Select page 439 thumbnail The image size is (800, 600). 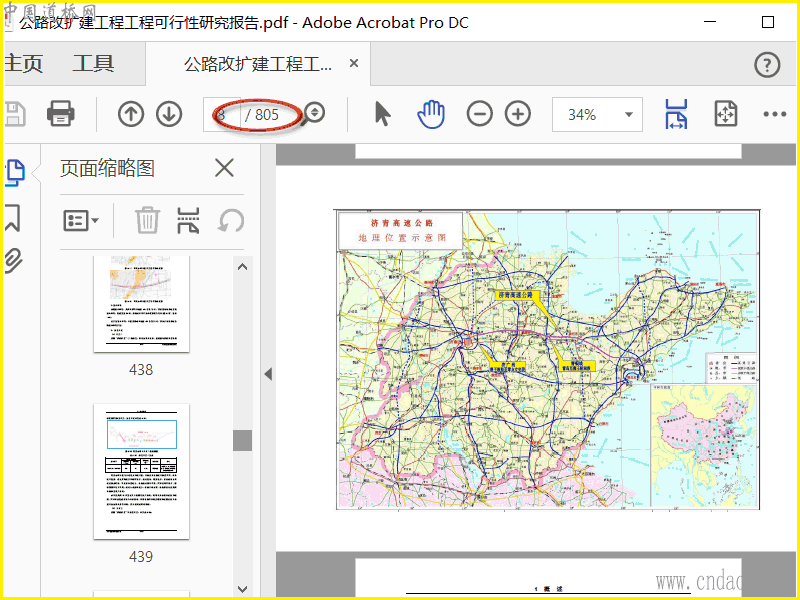[x=141, y=471]
